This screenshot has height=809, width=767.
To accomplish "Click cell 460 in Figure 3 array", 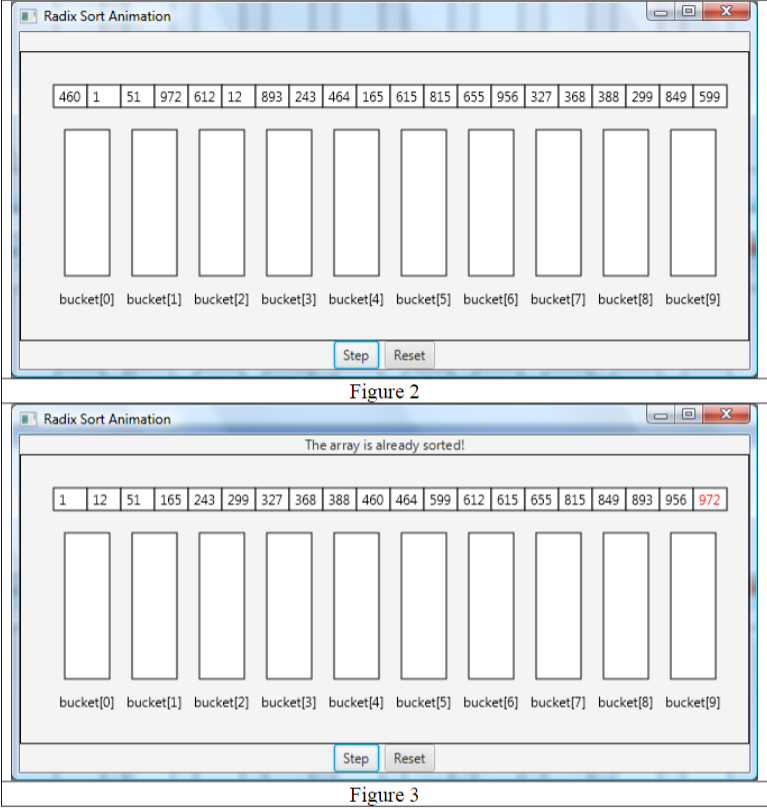I will coord(373,499).
